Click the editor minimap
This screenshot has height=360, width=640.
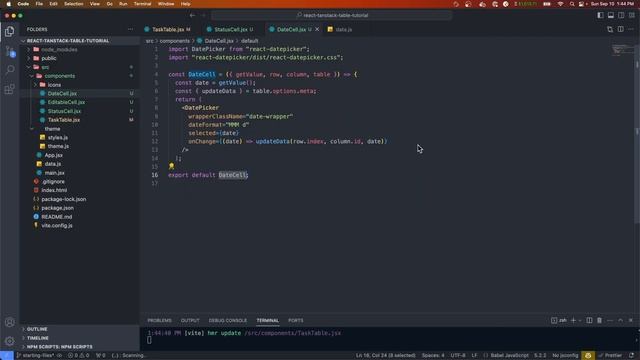point(622,50)
